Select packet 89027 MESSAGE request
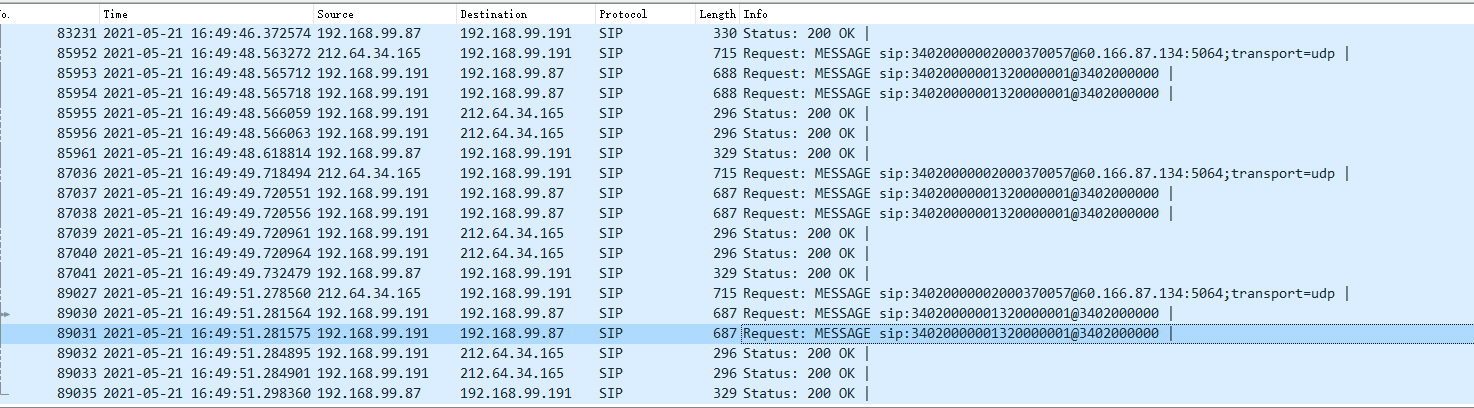Screen dimensions: 1474x408 400,293
